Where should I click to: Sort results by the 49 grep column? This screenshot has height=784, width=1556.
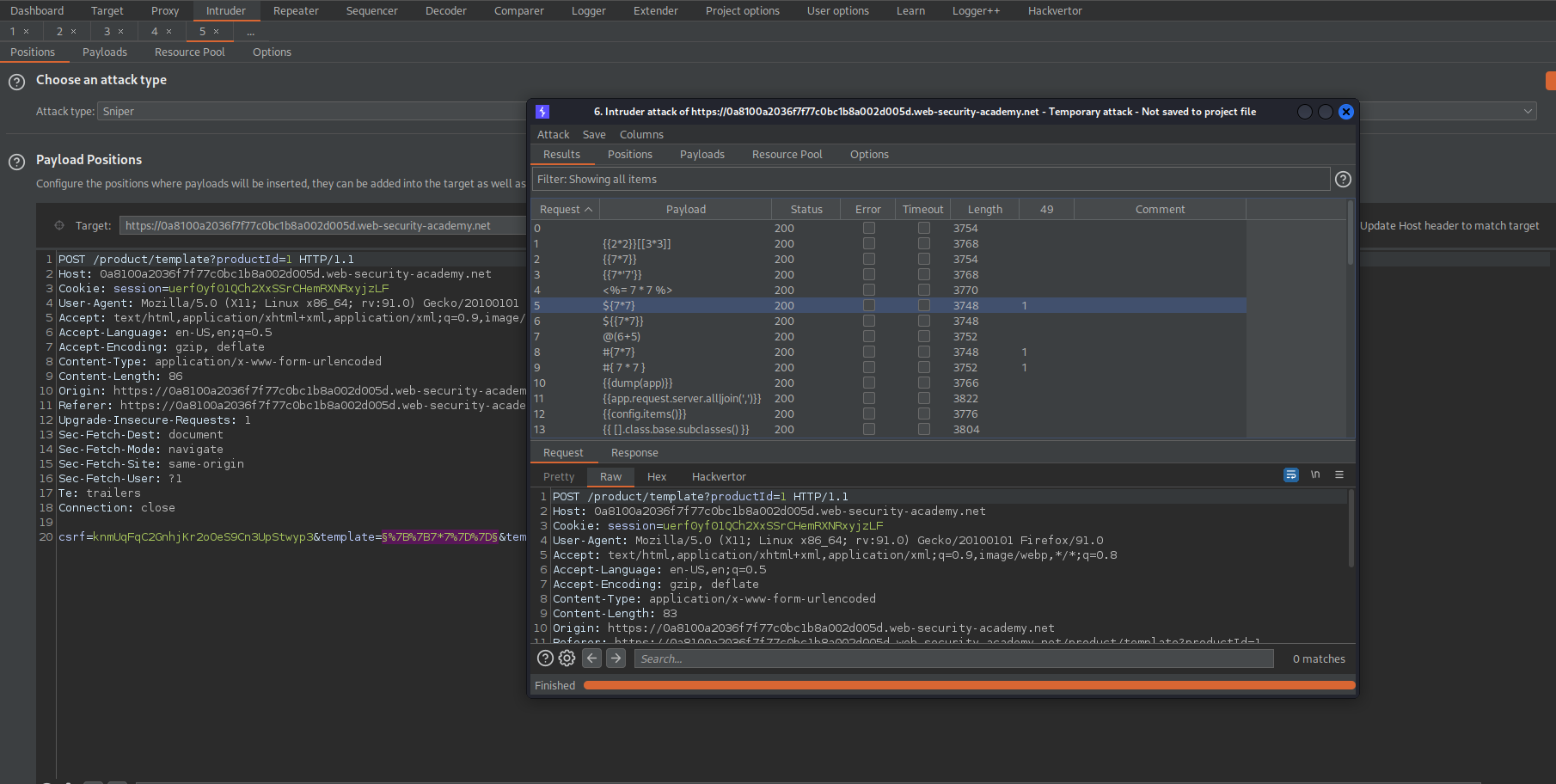1046,209
